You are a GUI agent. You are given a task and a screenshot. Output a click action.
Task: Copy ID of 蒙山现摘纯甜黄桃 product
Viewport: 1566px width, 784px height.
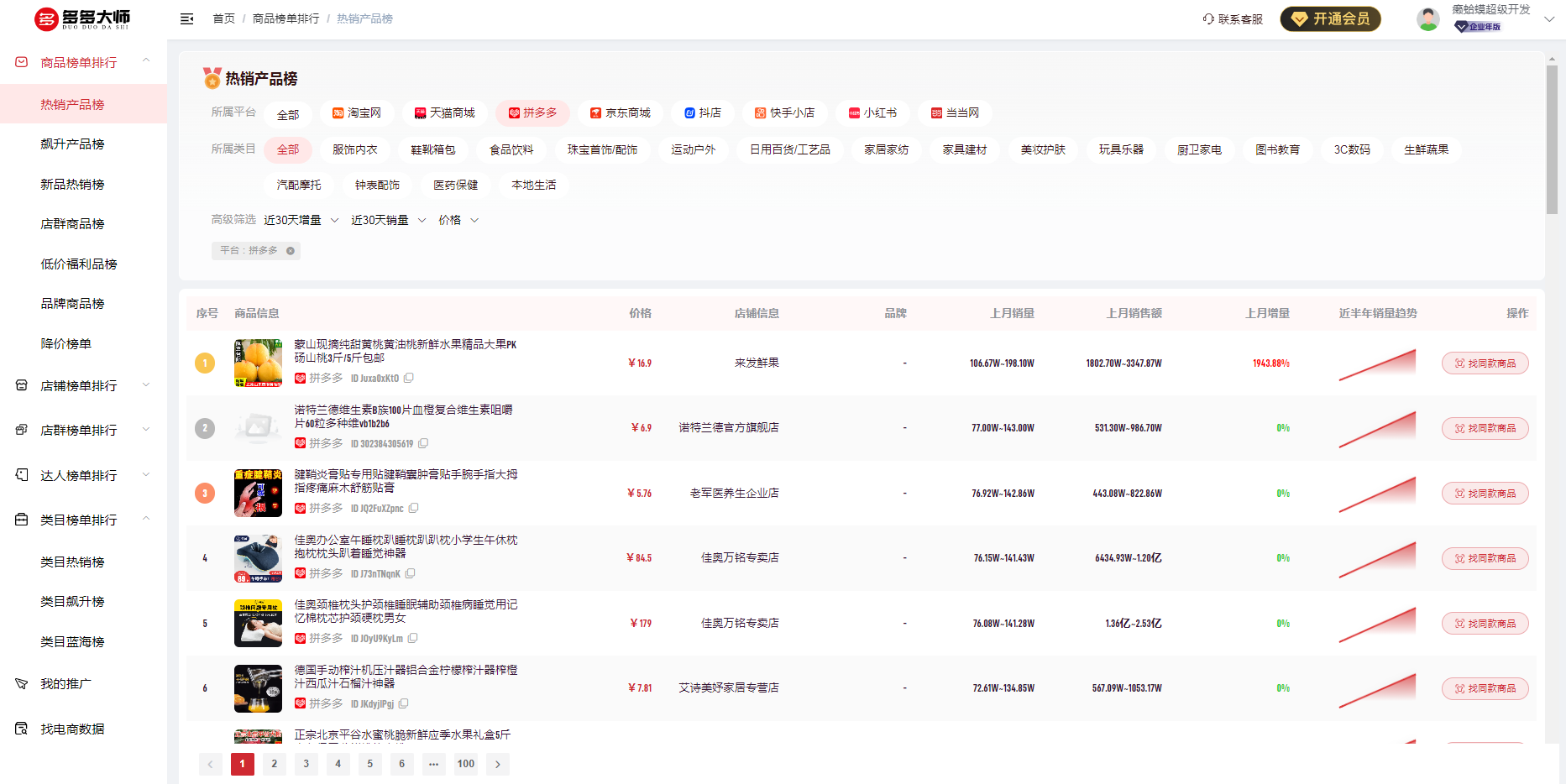click(409, 379)
